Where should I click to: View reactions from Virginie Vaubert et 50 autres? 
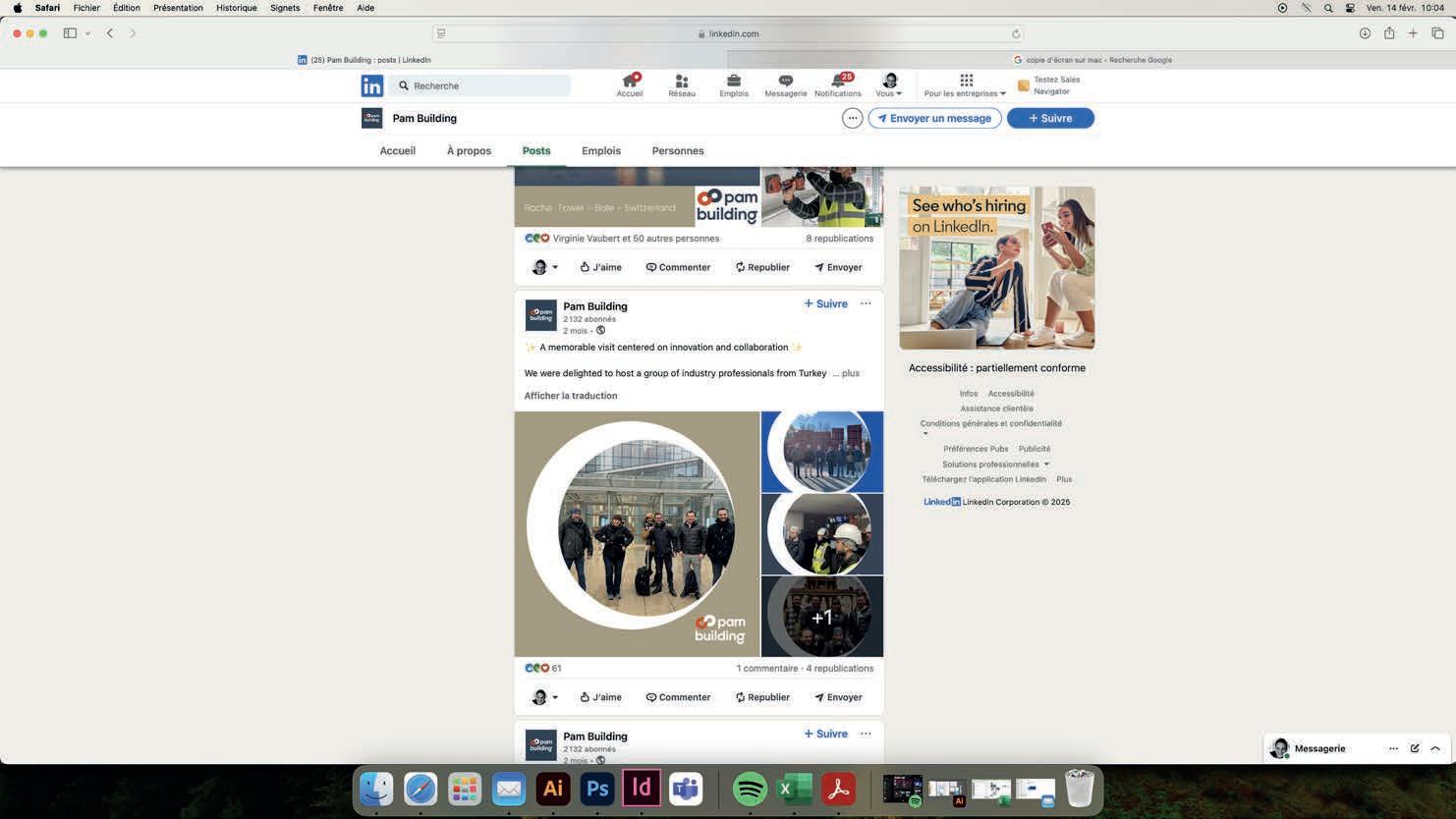click(x=623, y=239)
